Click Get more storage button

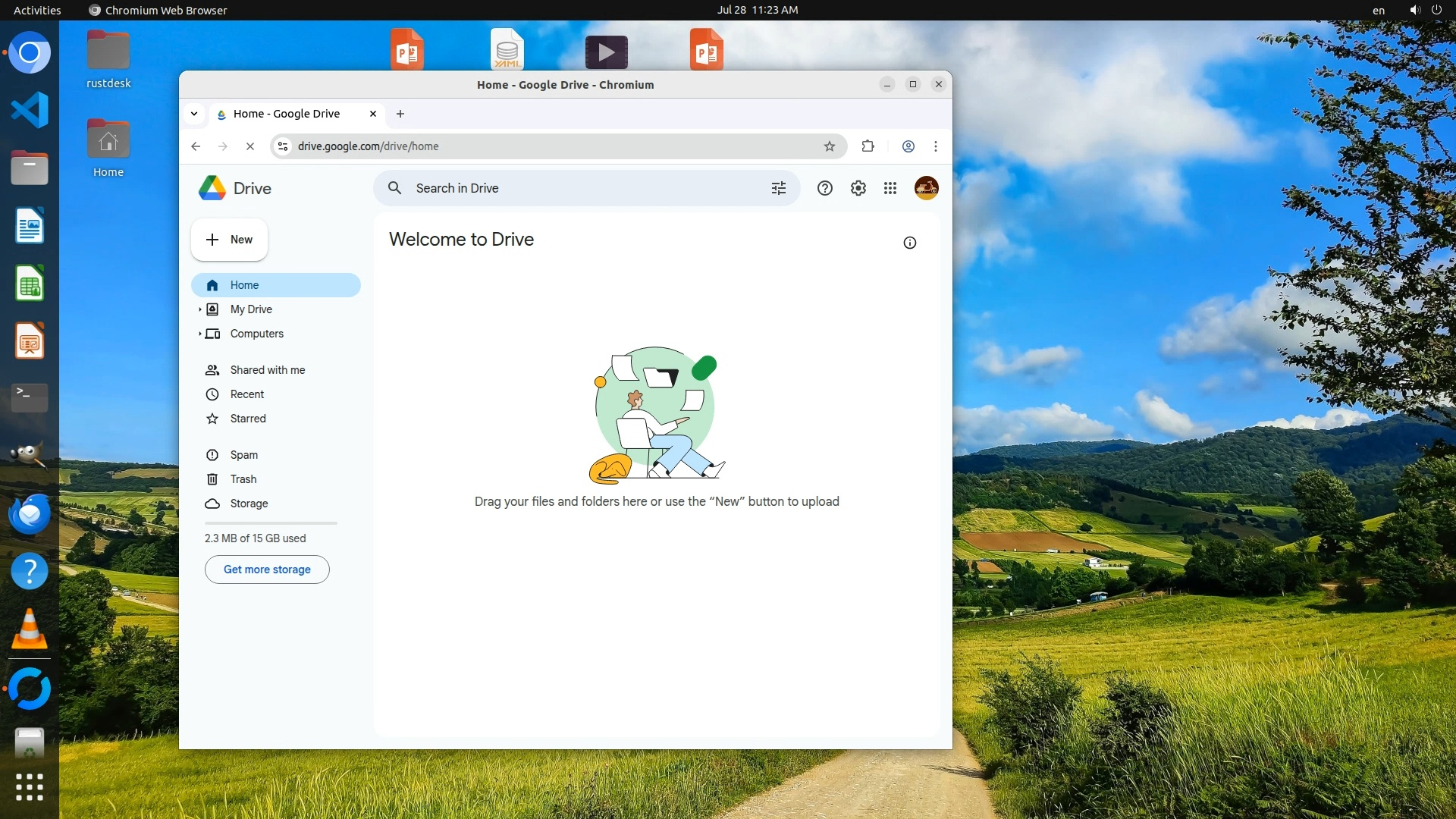[267, 570]
